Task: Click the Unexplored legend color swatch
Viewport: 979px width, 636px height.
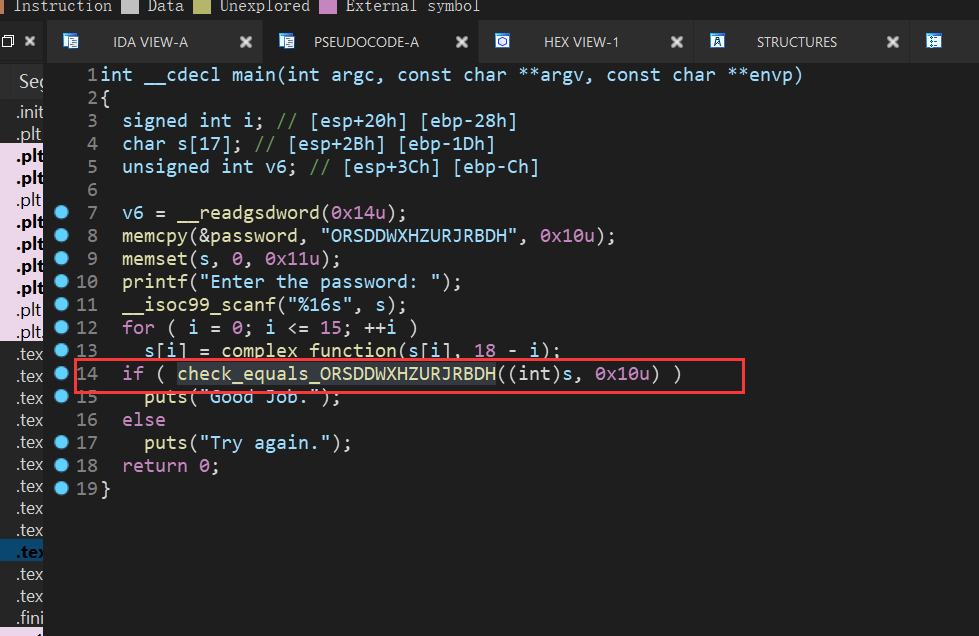Action: click(x=202, y=6)
